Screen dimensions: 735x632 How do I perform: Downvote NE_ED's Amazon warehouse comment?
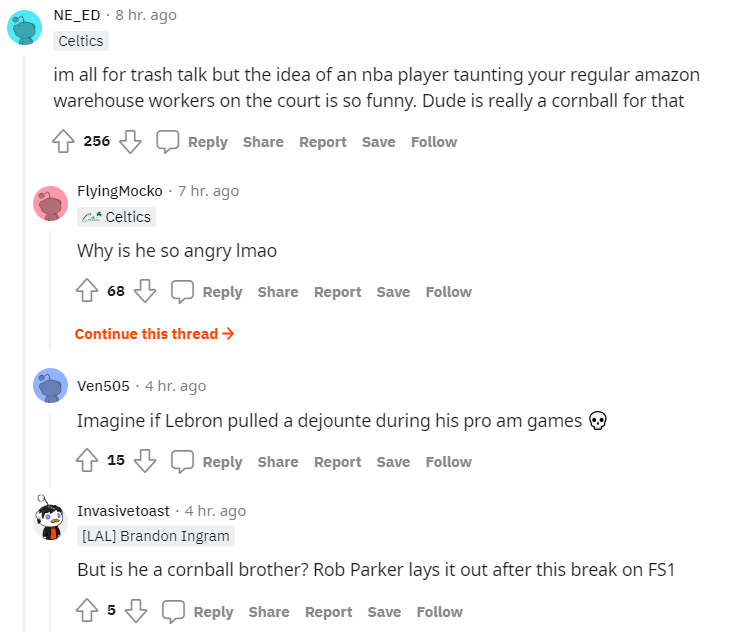coord(130,141)
